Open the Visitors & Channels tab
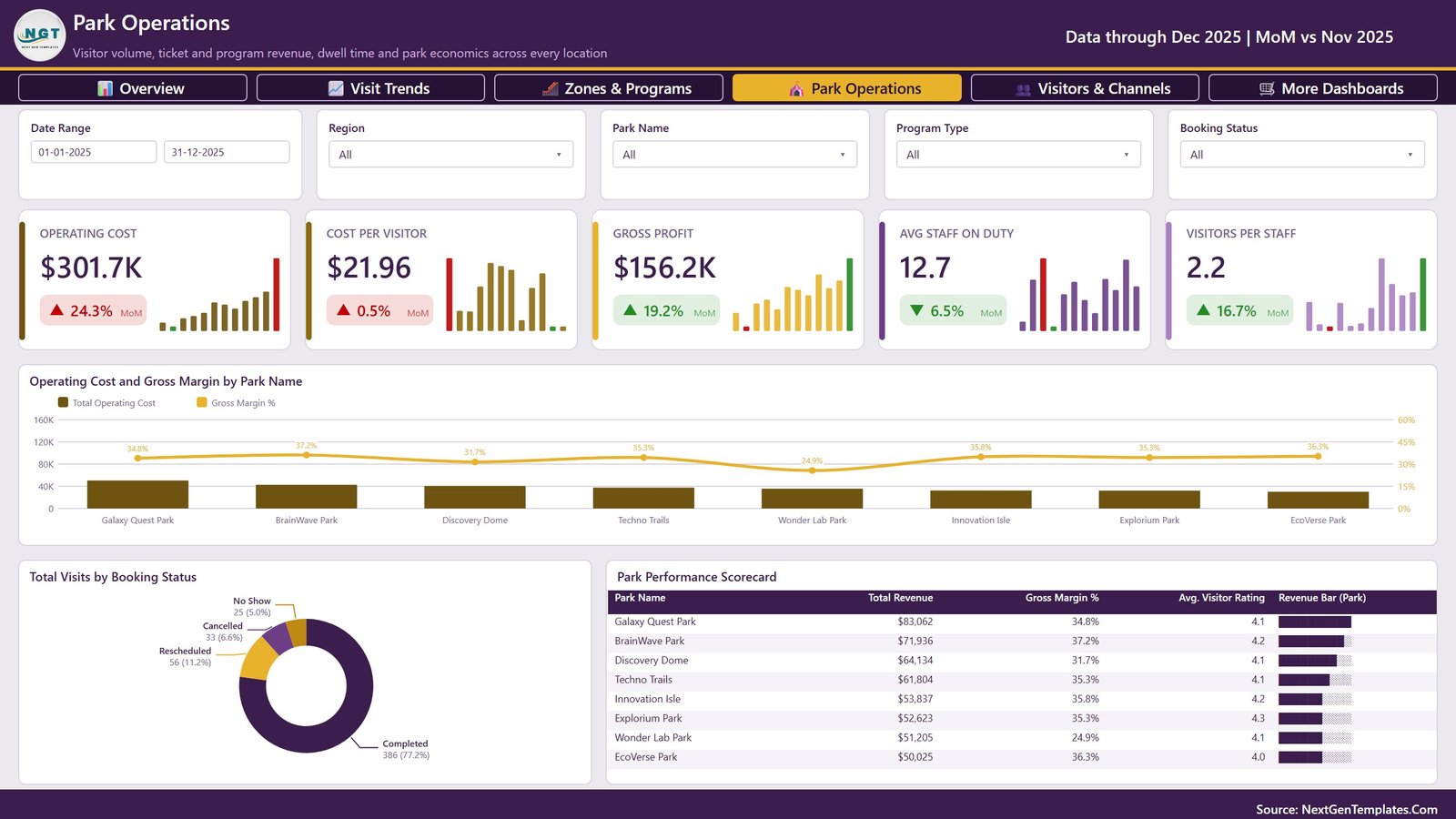The image size is (1456, 819). click(1085, 88)
